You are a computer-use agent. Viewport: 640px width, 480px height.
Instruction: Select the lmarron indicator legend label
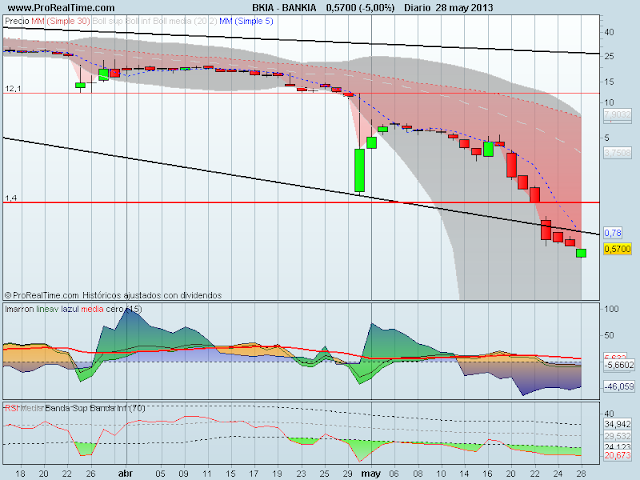pyautogui.click(x=20, y=309)
